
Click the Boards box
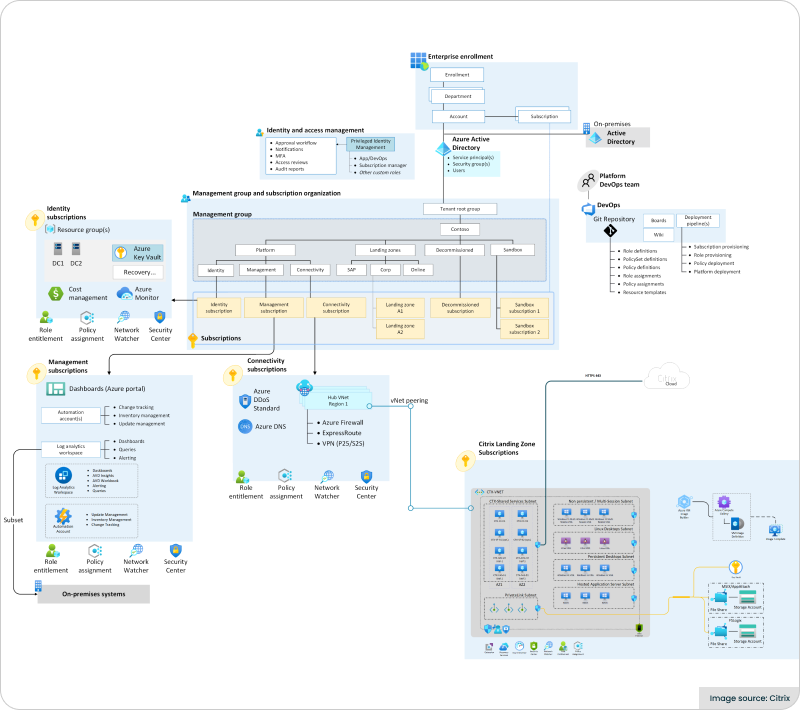[x=659, y=220]
